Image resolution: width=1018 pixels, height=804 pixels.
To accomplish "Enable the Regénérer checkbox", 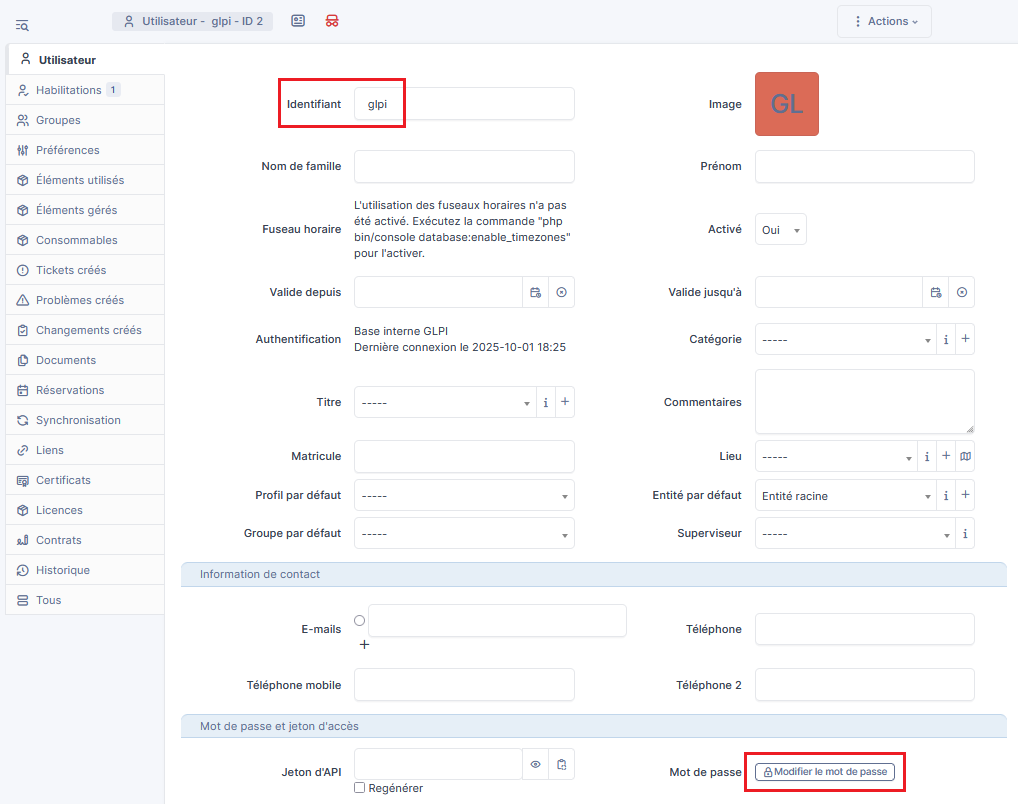I will [x=360, y=788].
